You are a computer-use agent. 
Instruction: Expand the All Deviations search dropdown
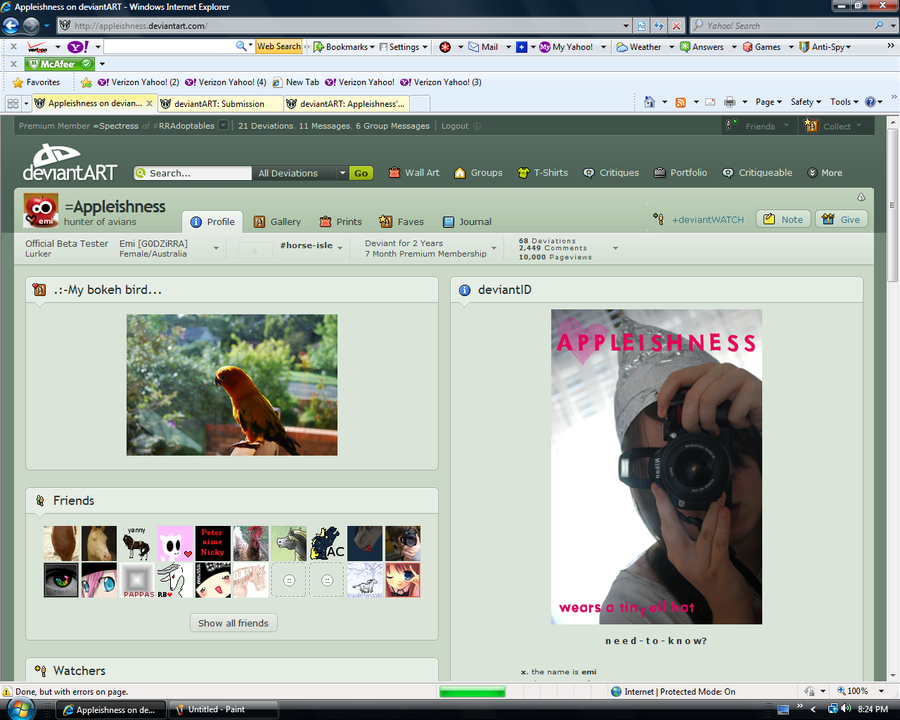click(x=301, y=173)
